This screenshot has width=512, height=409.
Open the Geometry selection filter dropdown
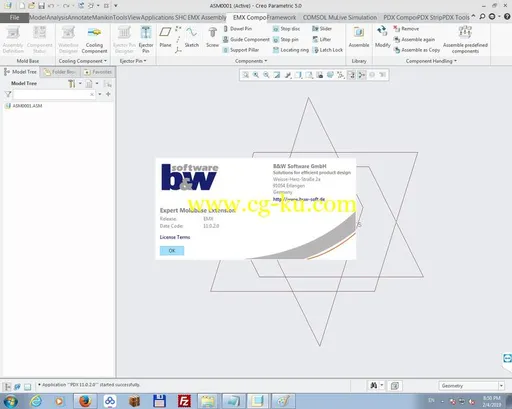(501, 386)
